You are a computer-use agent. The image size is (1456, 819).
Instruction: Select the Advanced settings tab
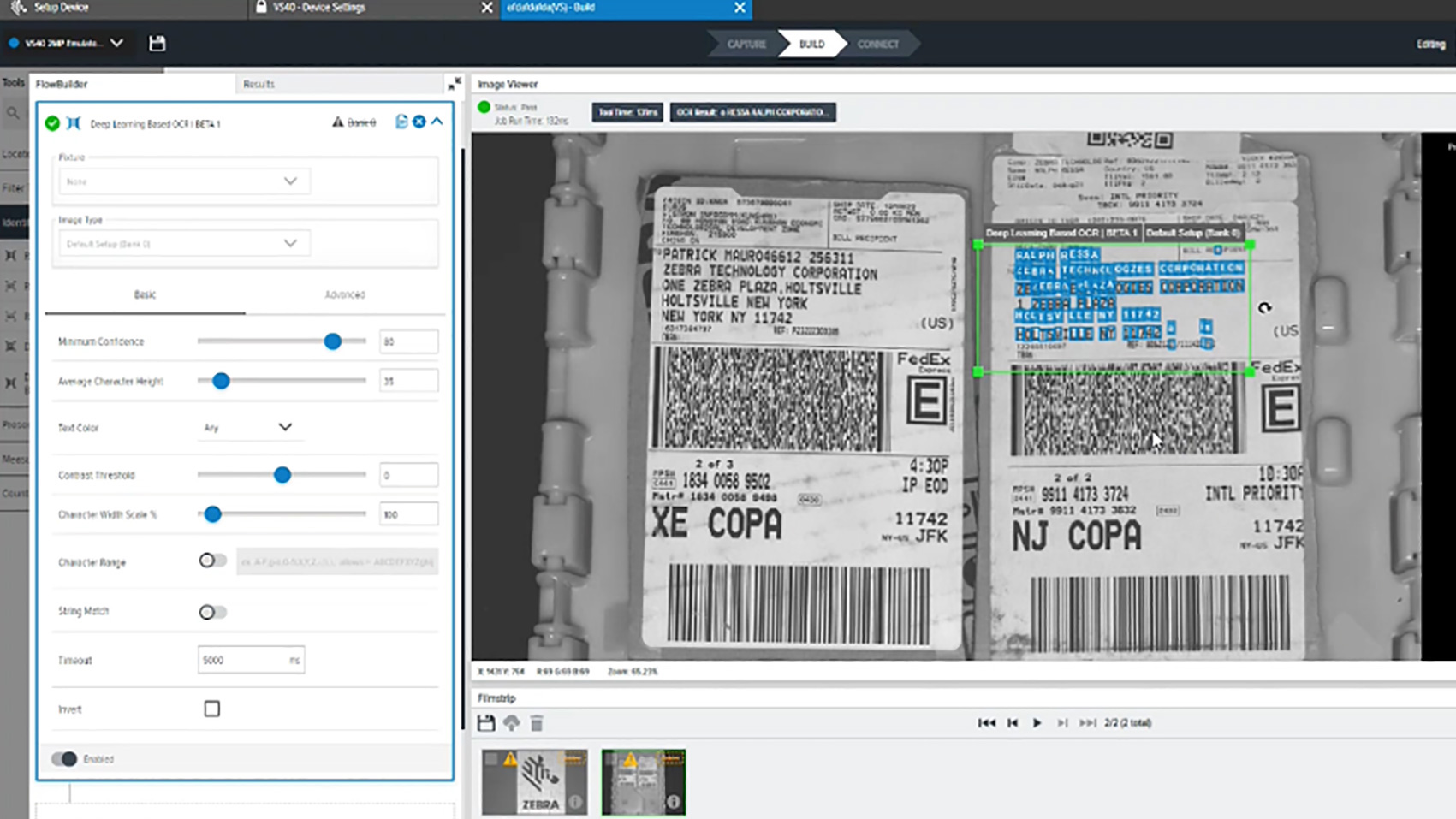point(345,294)
